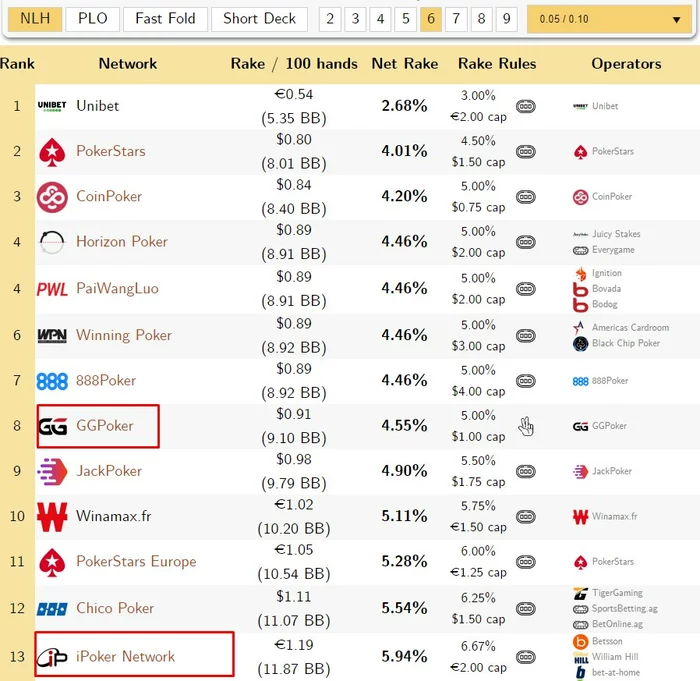Select the NLH game type tab

35,19
